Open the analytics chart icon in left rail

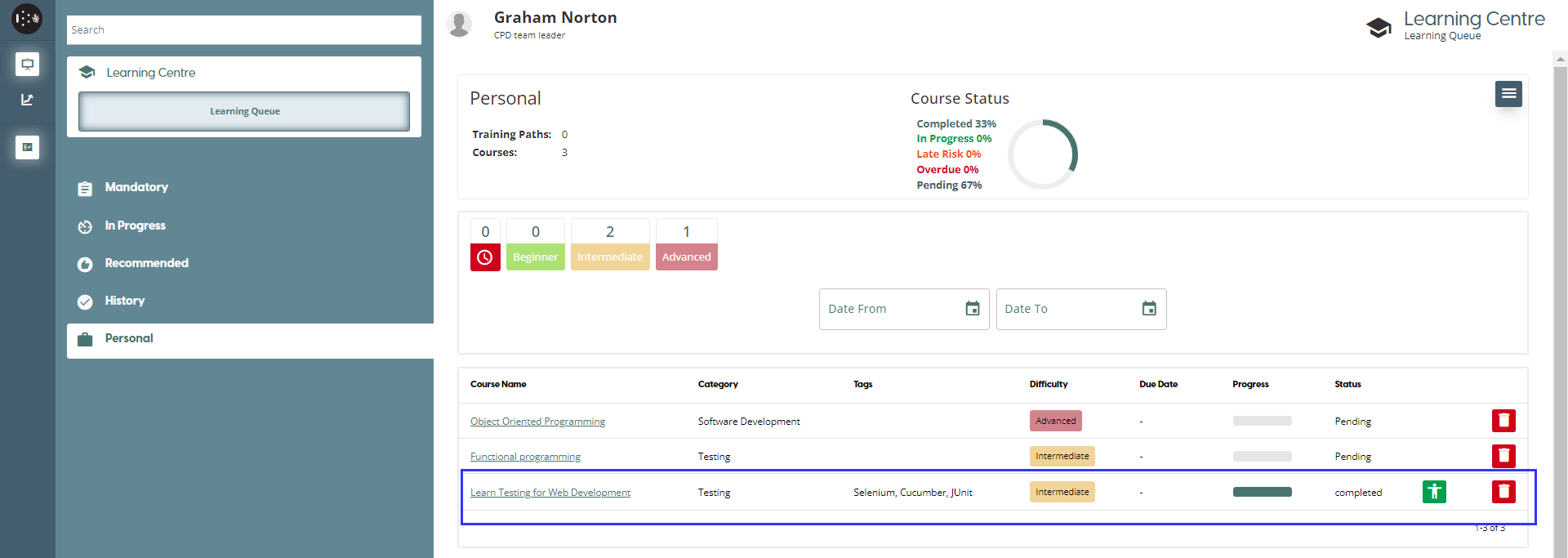click(x=27, y=100)
